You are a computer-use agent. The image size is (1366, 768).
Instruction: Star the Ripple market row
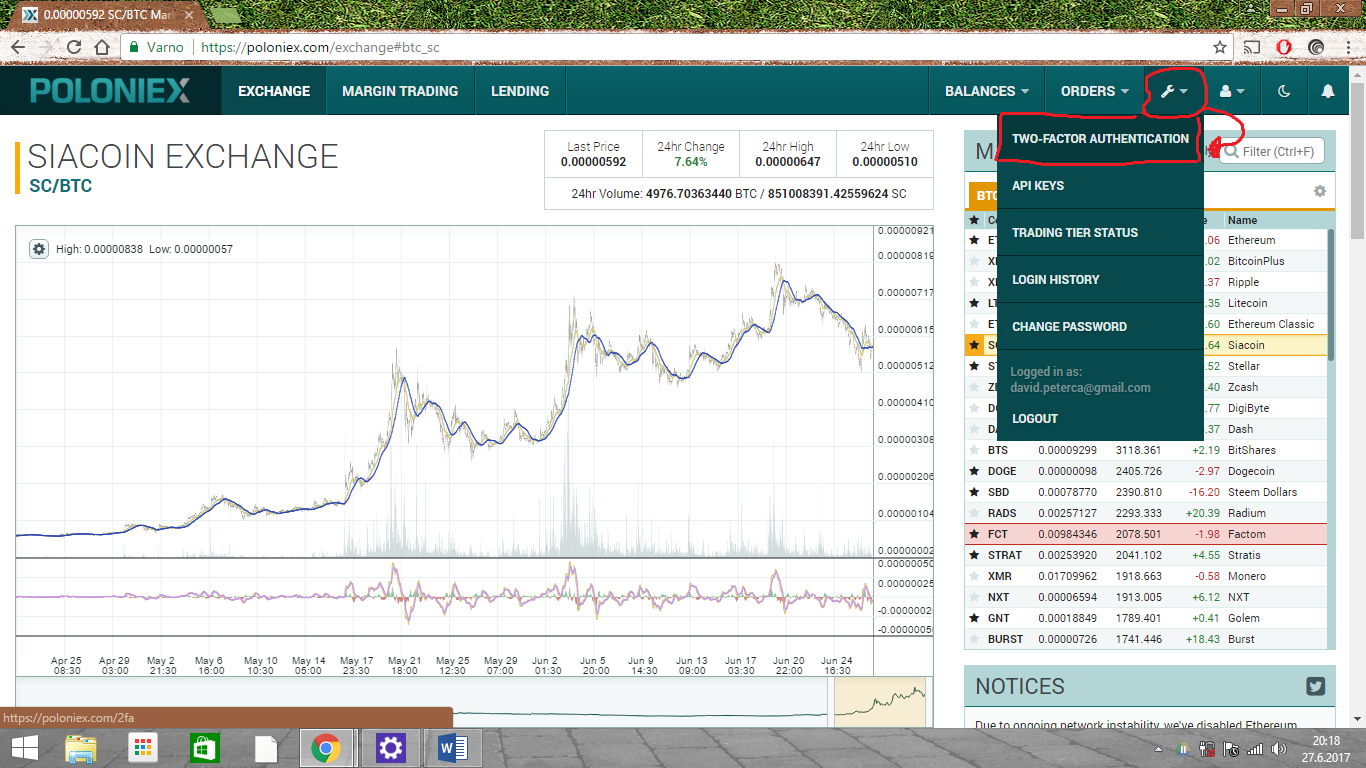(974, 282)
